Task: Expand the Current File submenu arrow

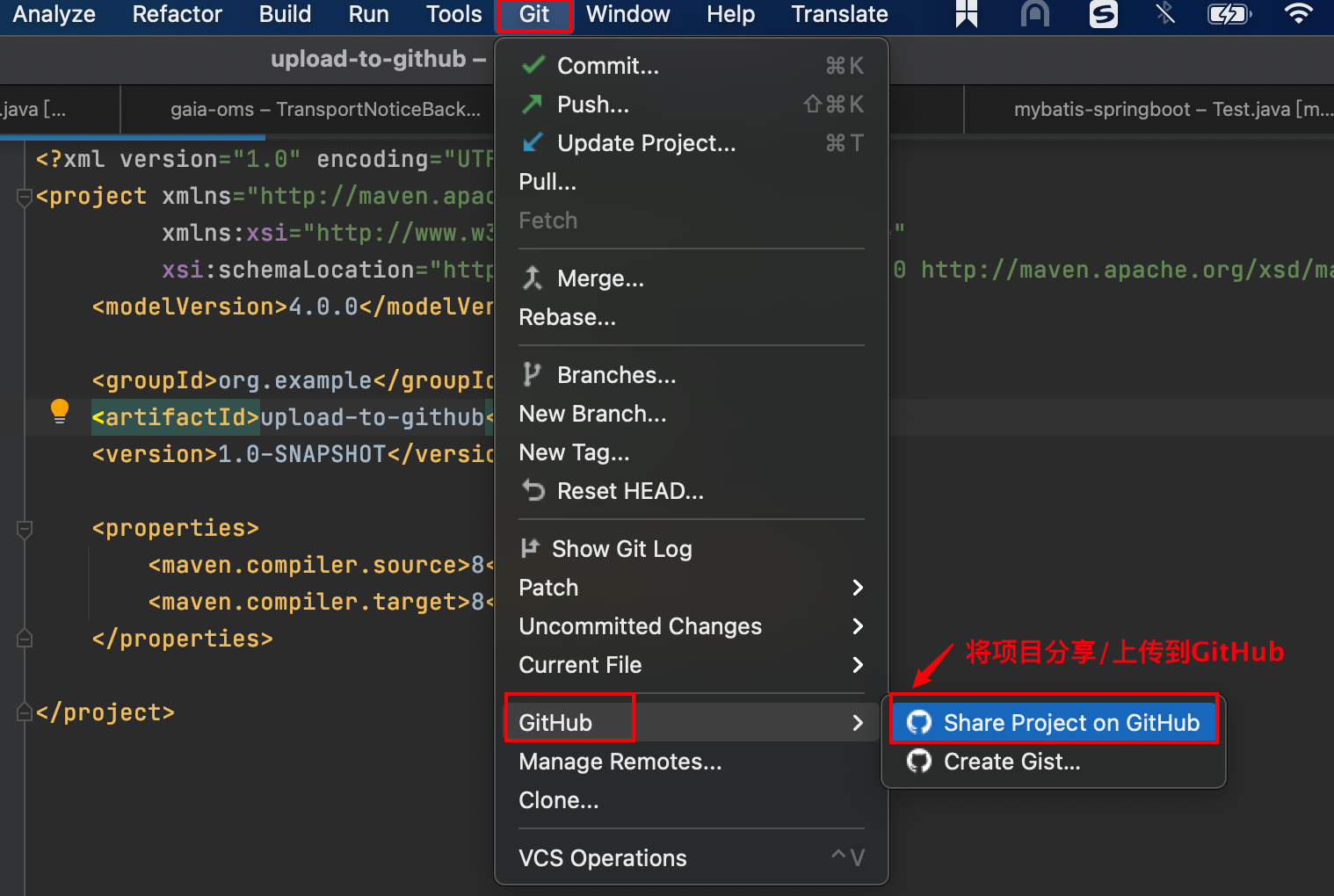Action: tap(858, 665)
